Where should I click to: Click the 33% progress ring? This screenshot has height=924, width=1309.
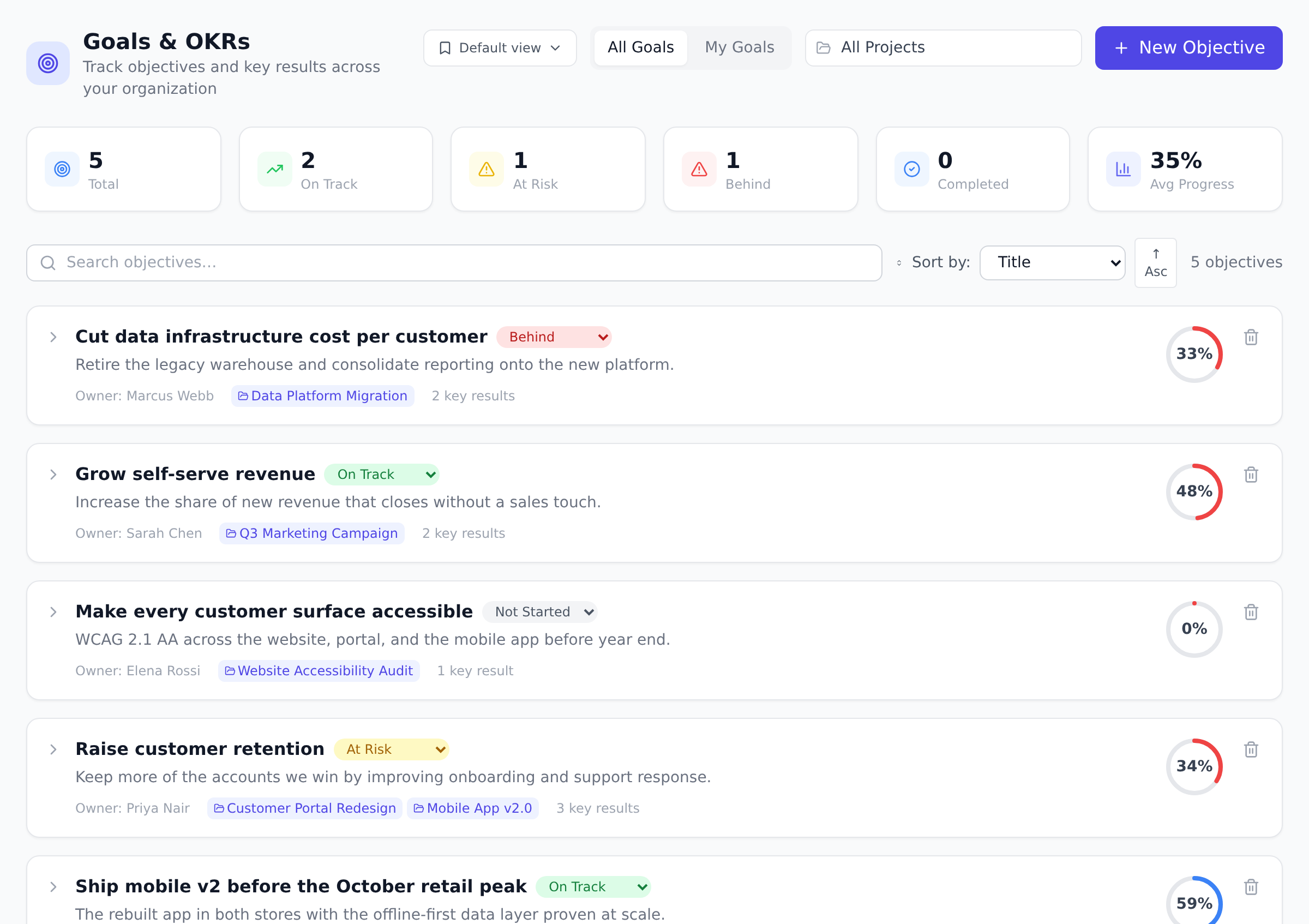(x=1194, y=355)
